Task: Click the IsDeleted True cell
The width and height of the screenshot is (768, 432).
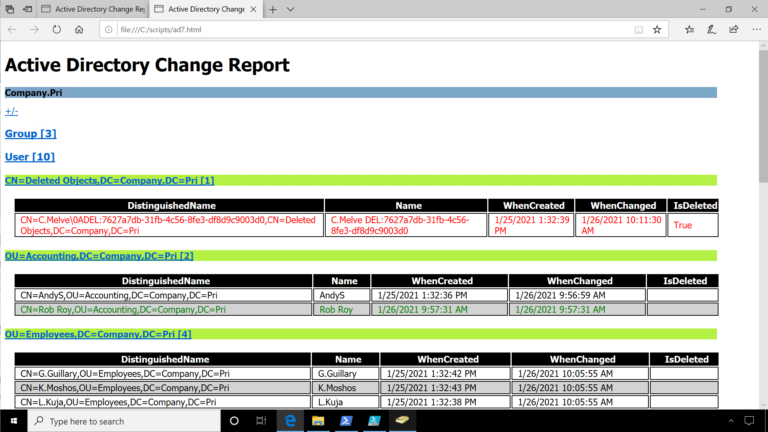Action: pos(693,225)
